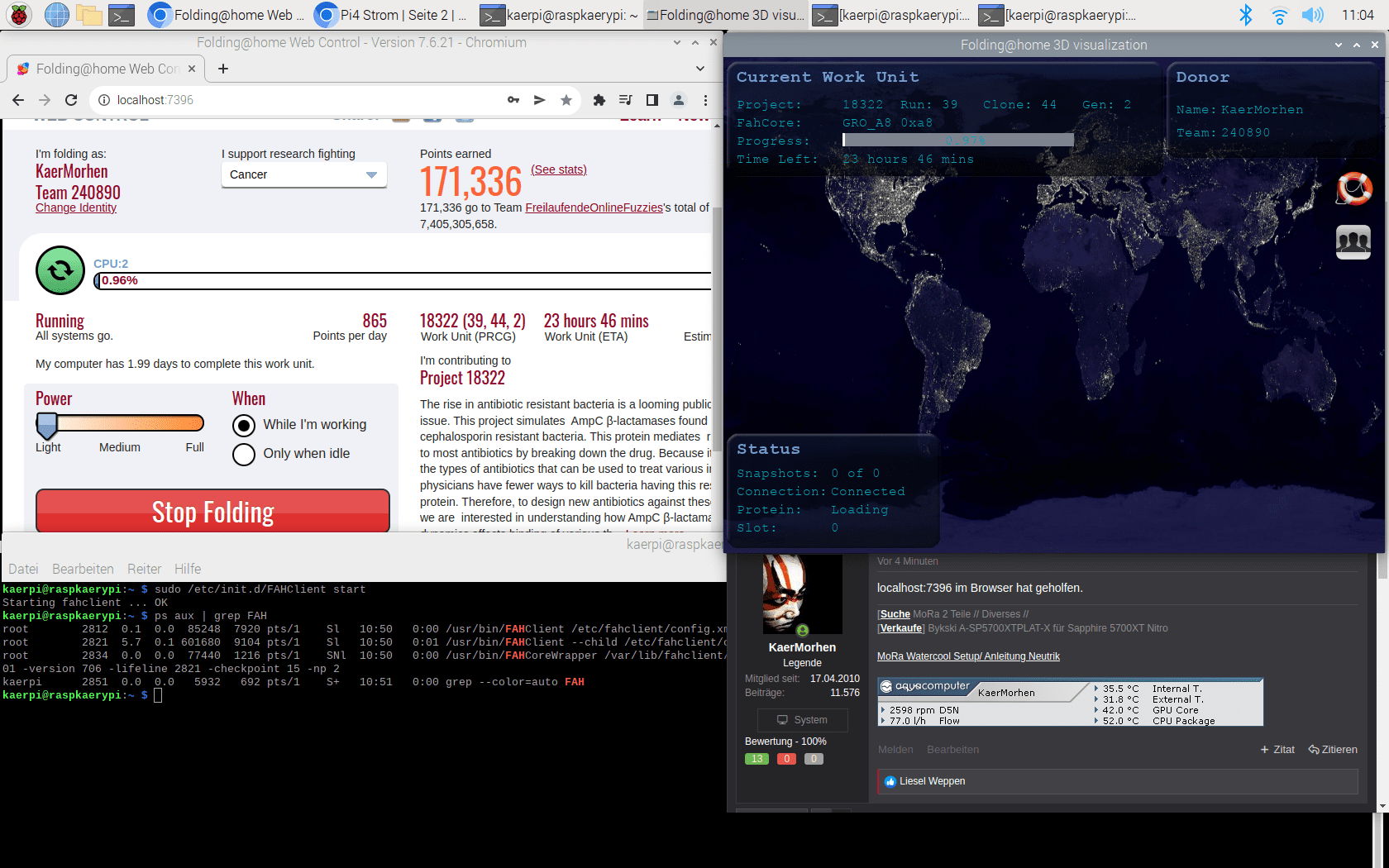Click the CPU:2 progress bar at 0.96%
The height and width of the screenshot is (868, 1389).
click(403, 281)
